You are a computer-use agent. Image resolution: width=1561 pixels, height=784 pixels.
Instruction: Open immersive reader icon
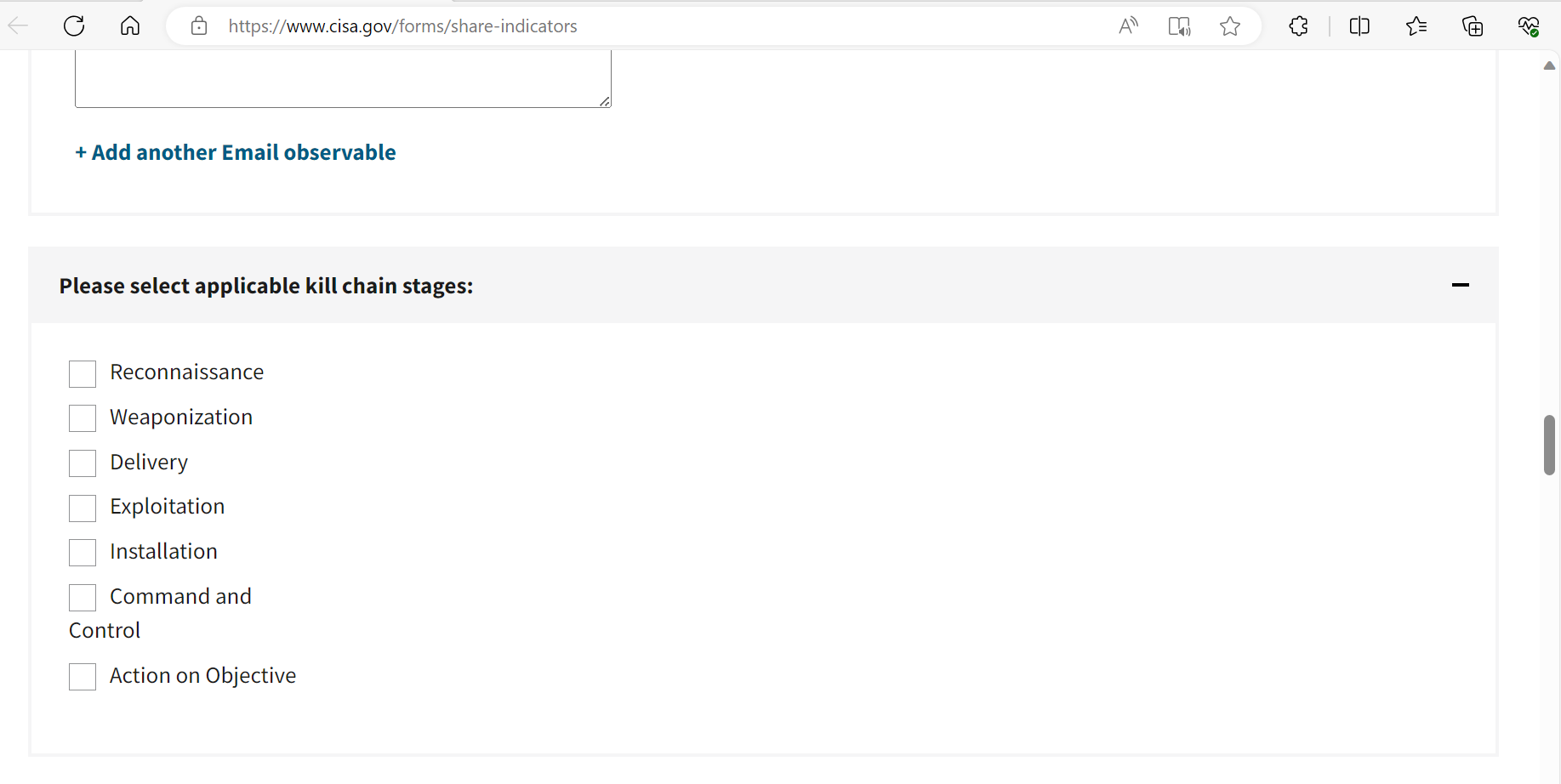1179,26
